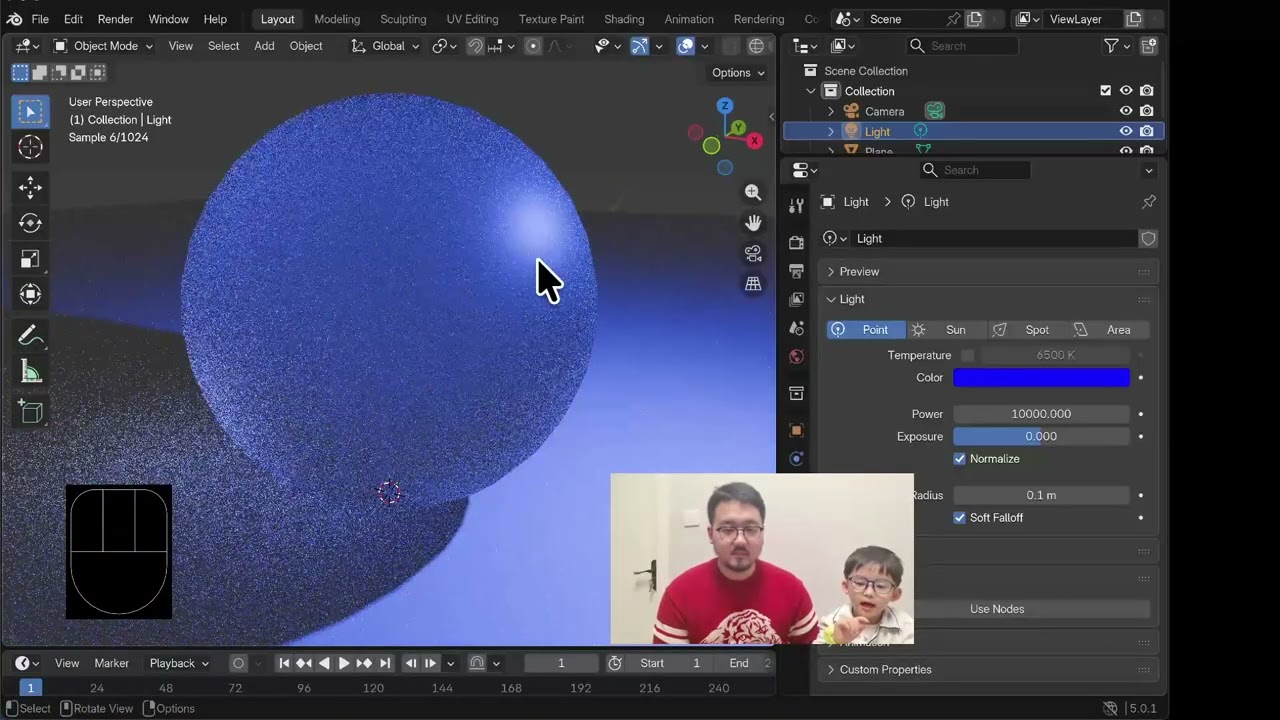The height and width of the screenshot is (720, 1280).
Task: Open the World properties tab
Action: coord(796,356)
